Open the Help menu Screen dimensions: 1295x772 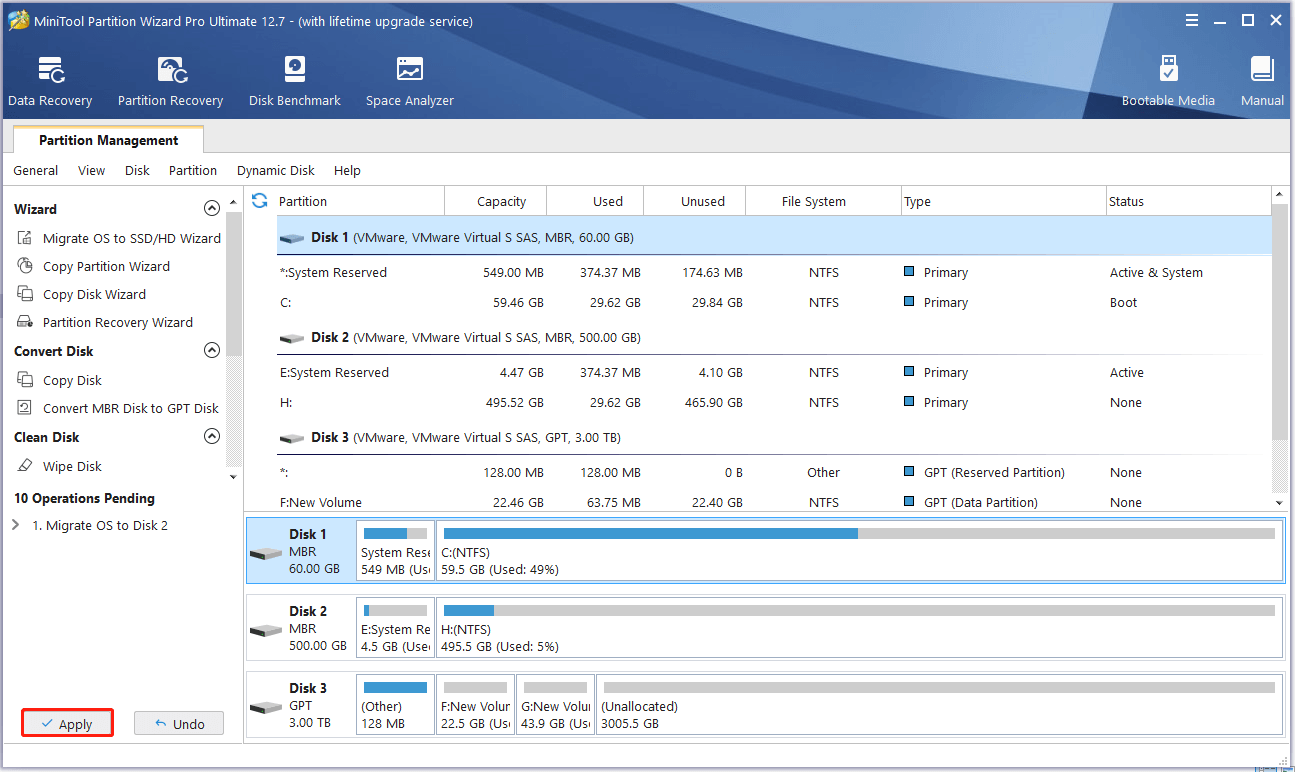pos(347,170)
